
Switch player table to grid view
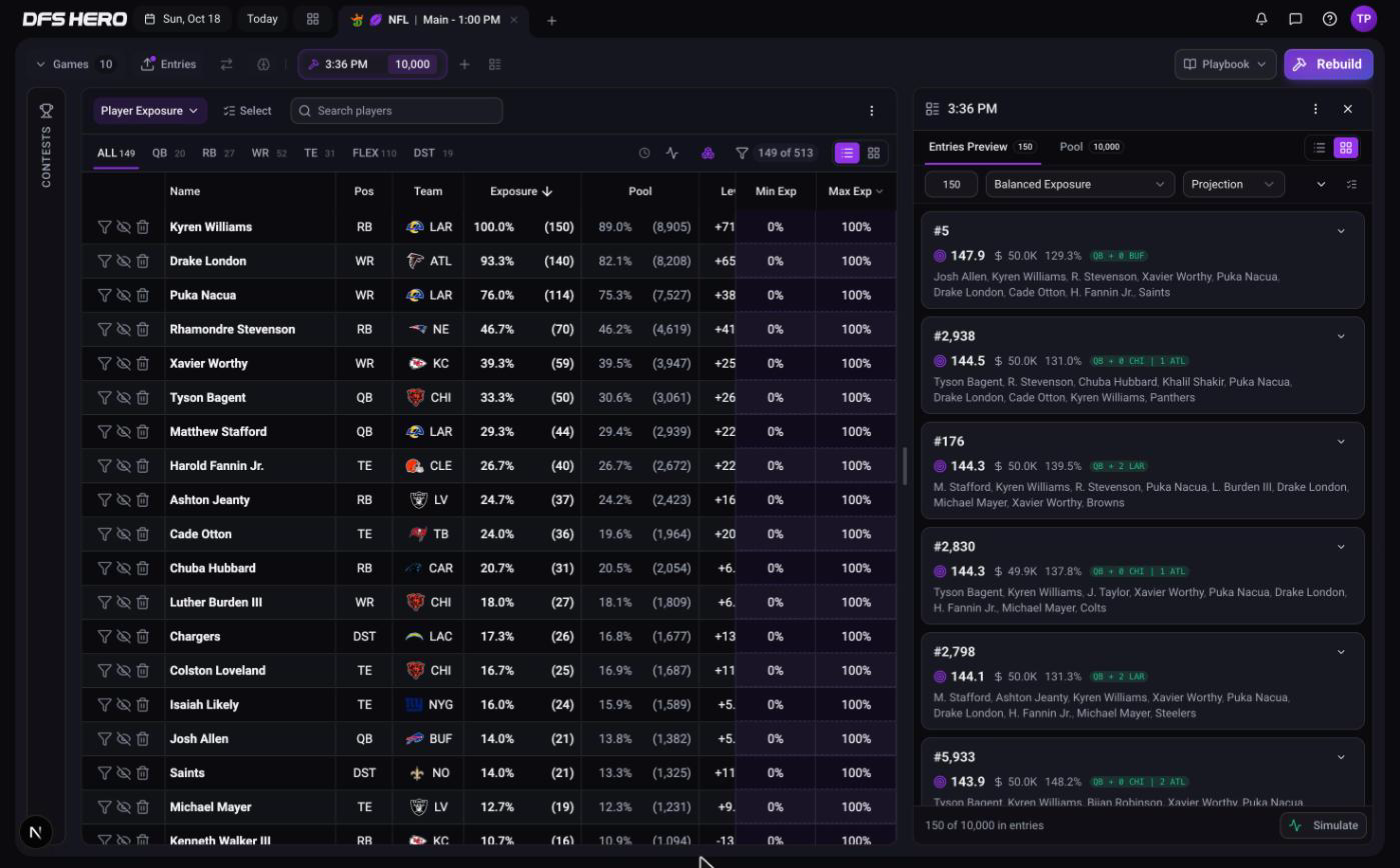pos(874,153)
